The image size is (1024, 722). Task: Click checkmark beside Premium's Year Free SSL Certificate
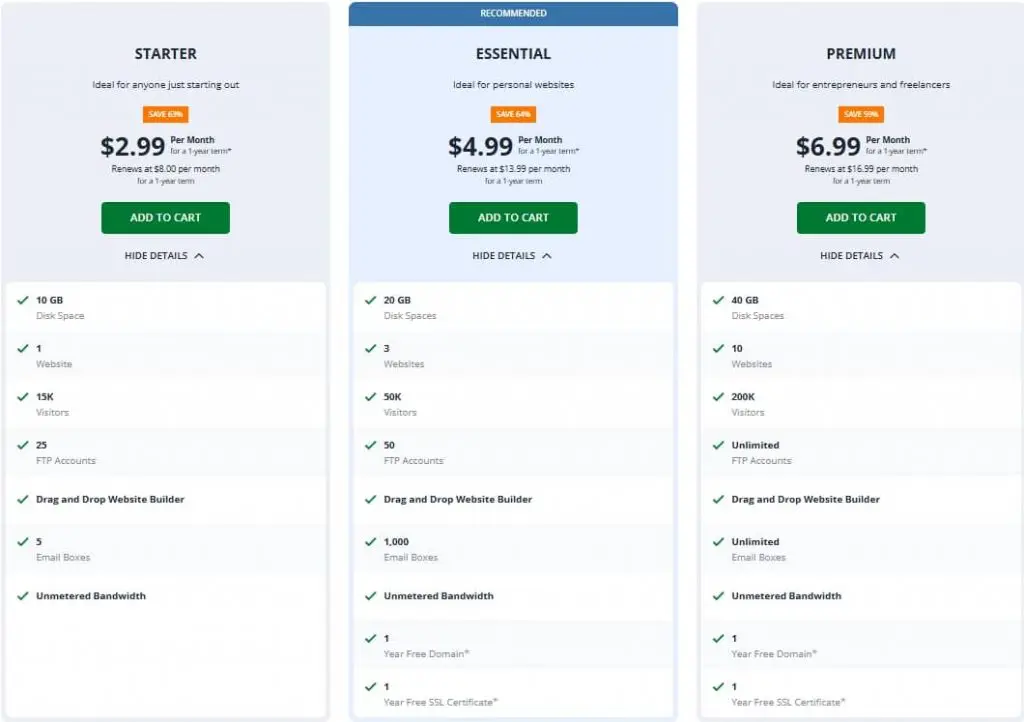point(718,685)
